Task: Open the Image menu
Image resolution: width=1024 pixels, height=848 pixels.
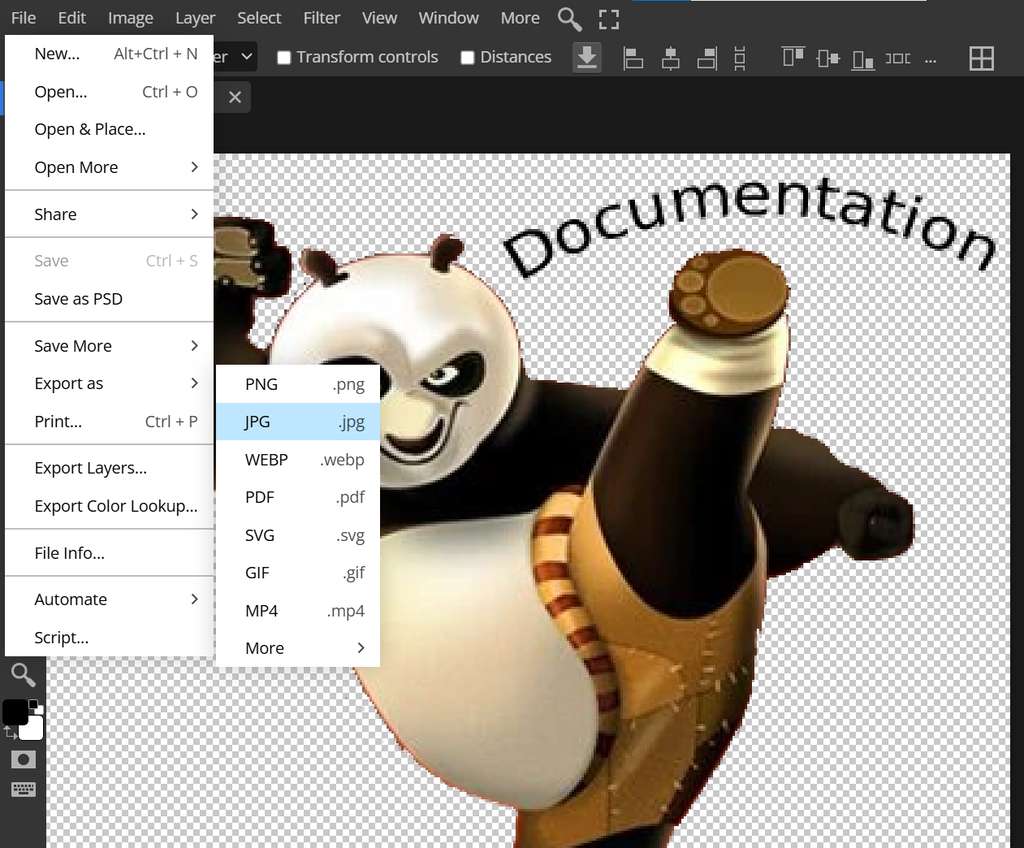Action: [x=131, y=18]
